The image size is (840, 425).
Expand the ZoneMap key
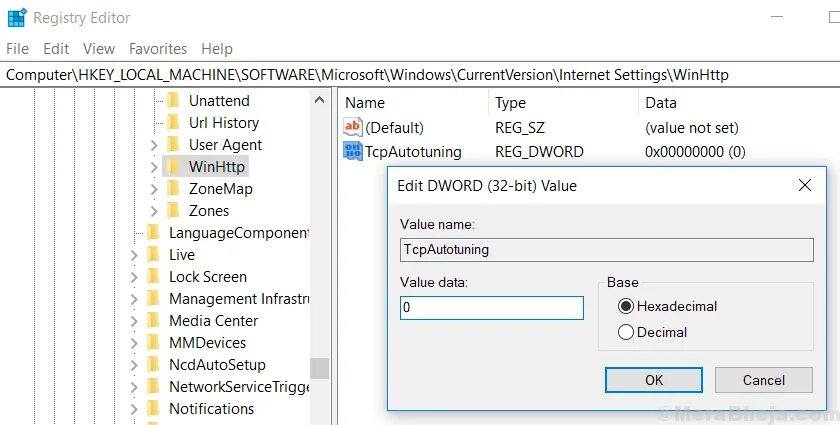coord(154,189)
